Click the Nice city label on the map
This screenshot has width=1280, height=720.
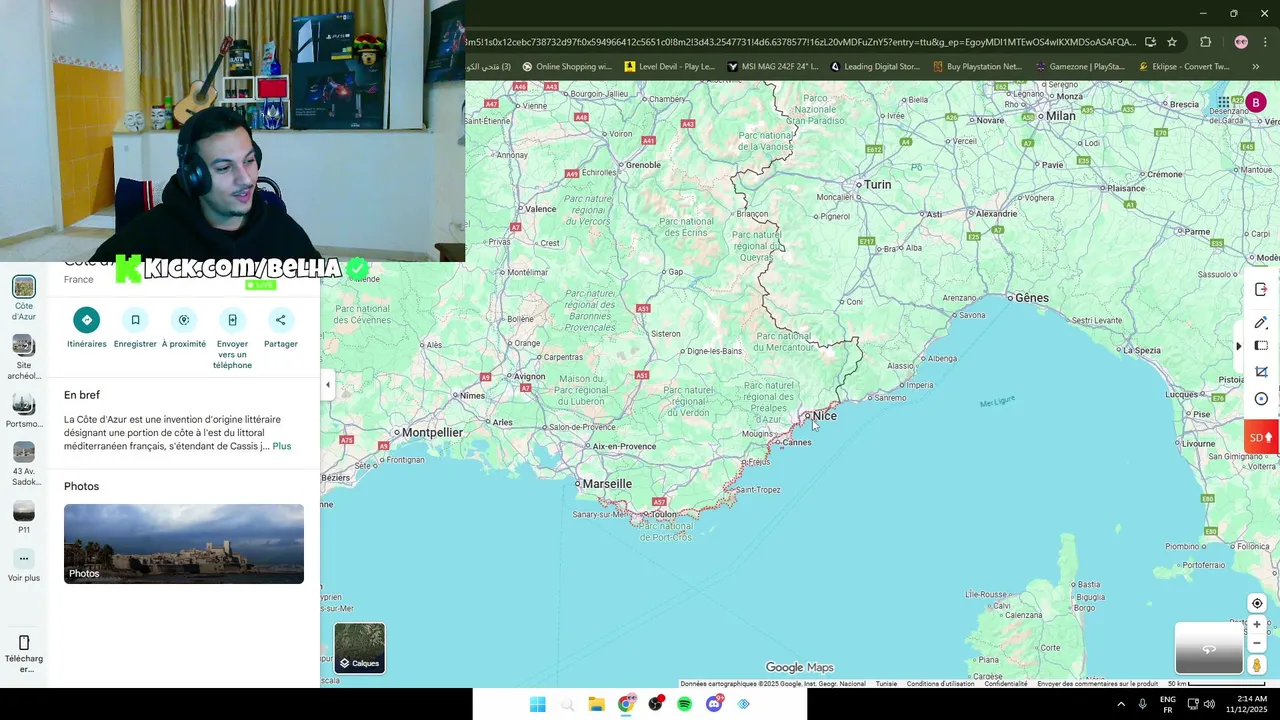coord(824,416)
